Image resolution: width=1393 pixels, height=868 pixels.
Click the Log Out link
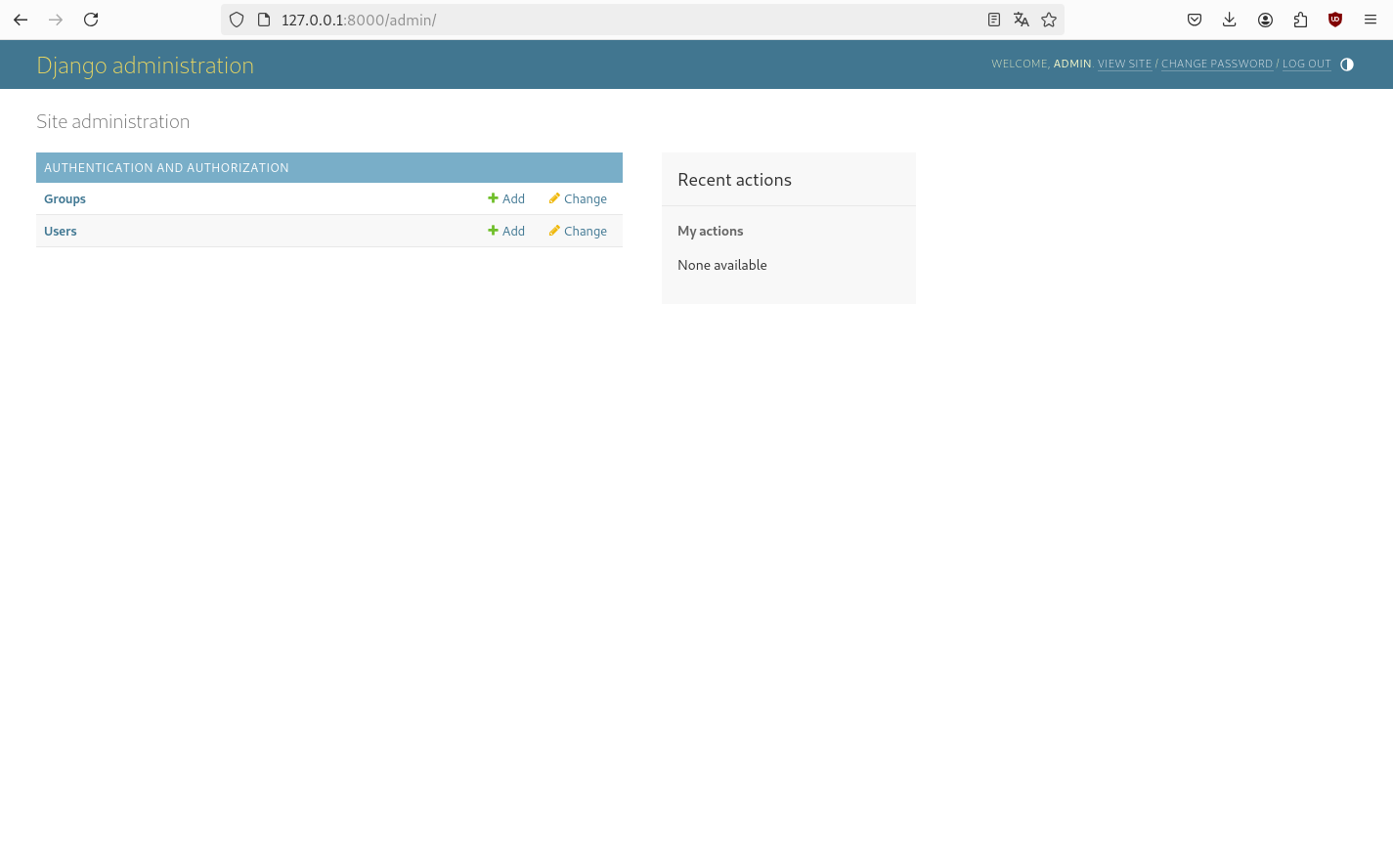(1307, 64)
